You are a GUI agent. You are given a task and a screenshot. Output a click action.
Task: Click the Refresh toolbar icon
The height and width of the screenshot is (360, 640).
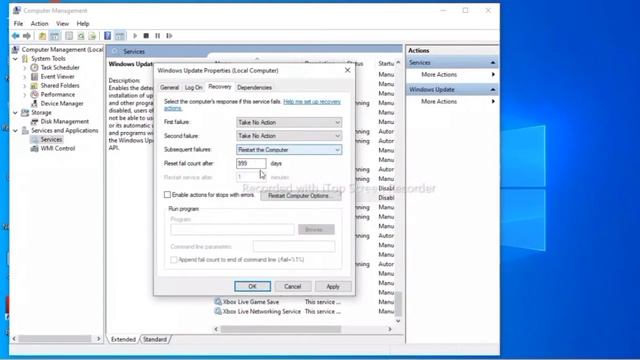pos(81,36)
